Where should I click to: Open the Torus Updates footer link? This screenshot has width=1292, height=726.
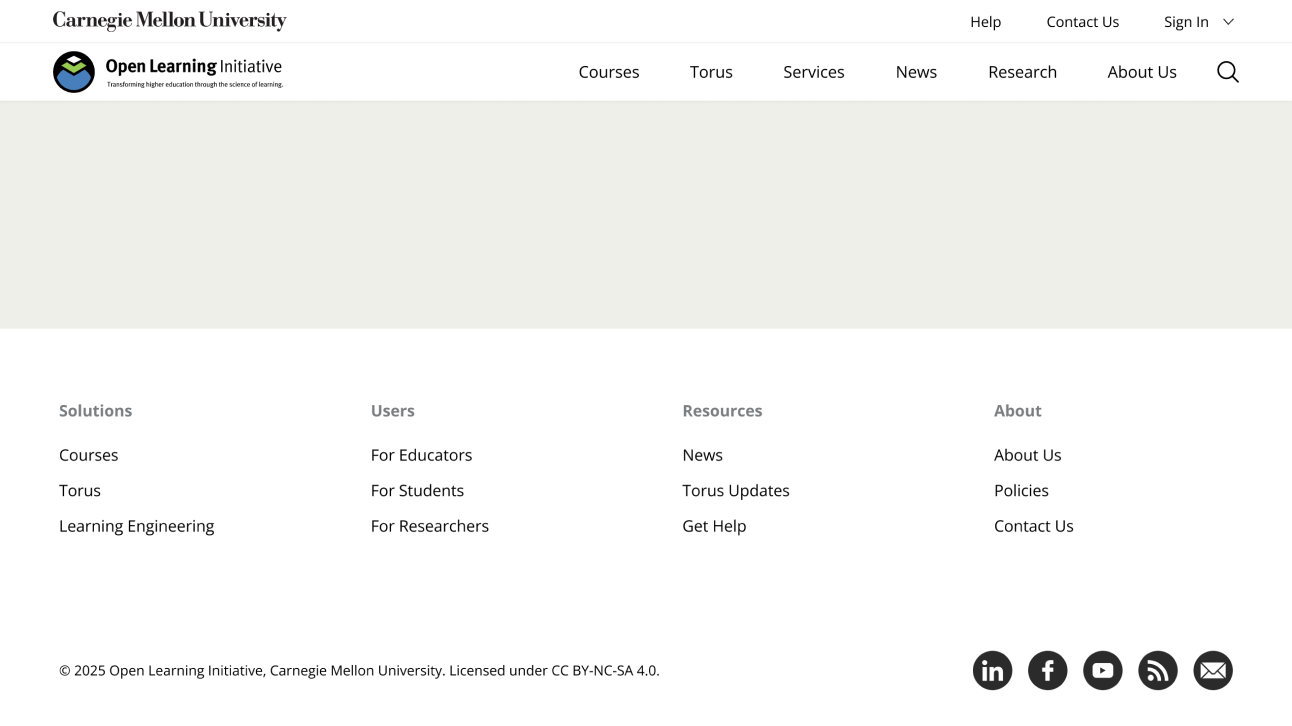pos(736,491)
